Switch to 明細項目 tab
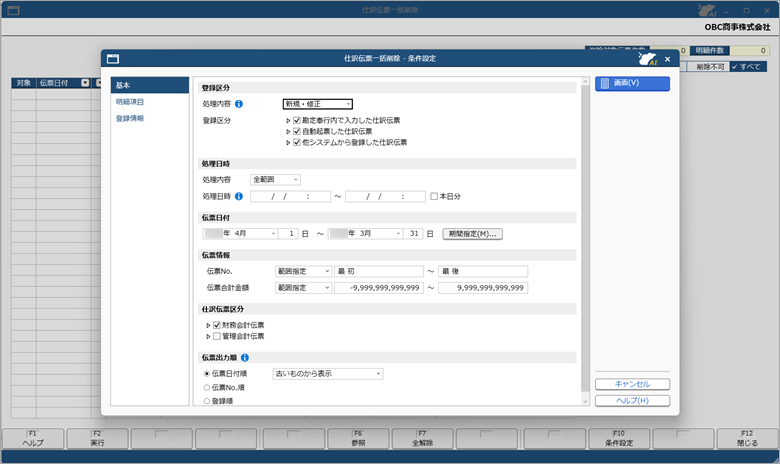This screenshot has height=464, width=780. pyautogui.click(x=130, y=102)
